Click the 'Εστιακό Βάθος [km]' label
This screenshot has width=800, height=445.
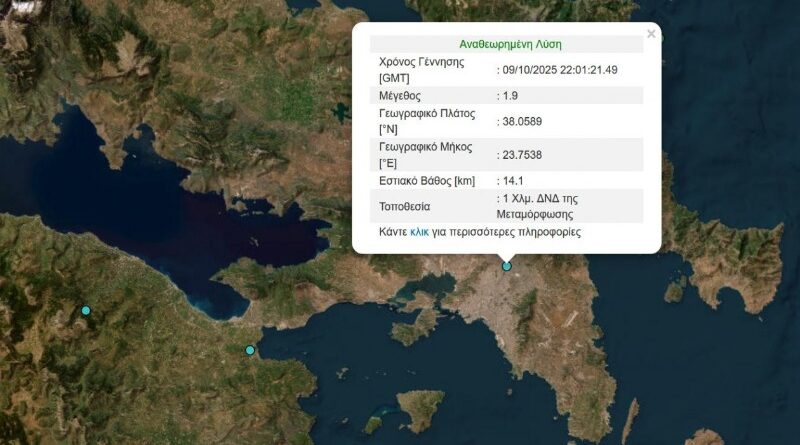[x=426, y=181]
